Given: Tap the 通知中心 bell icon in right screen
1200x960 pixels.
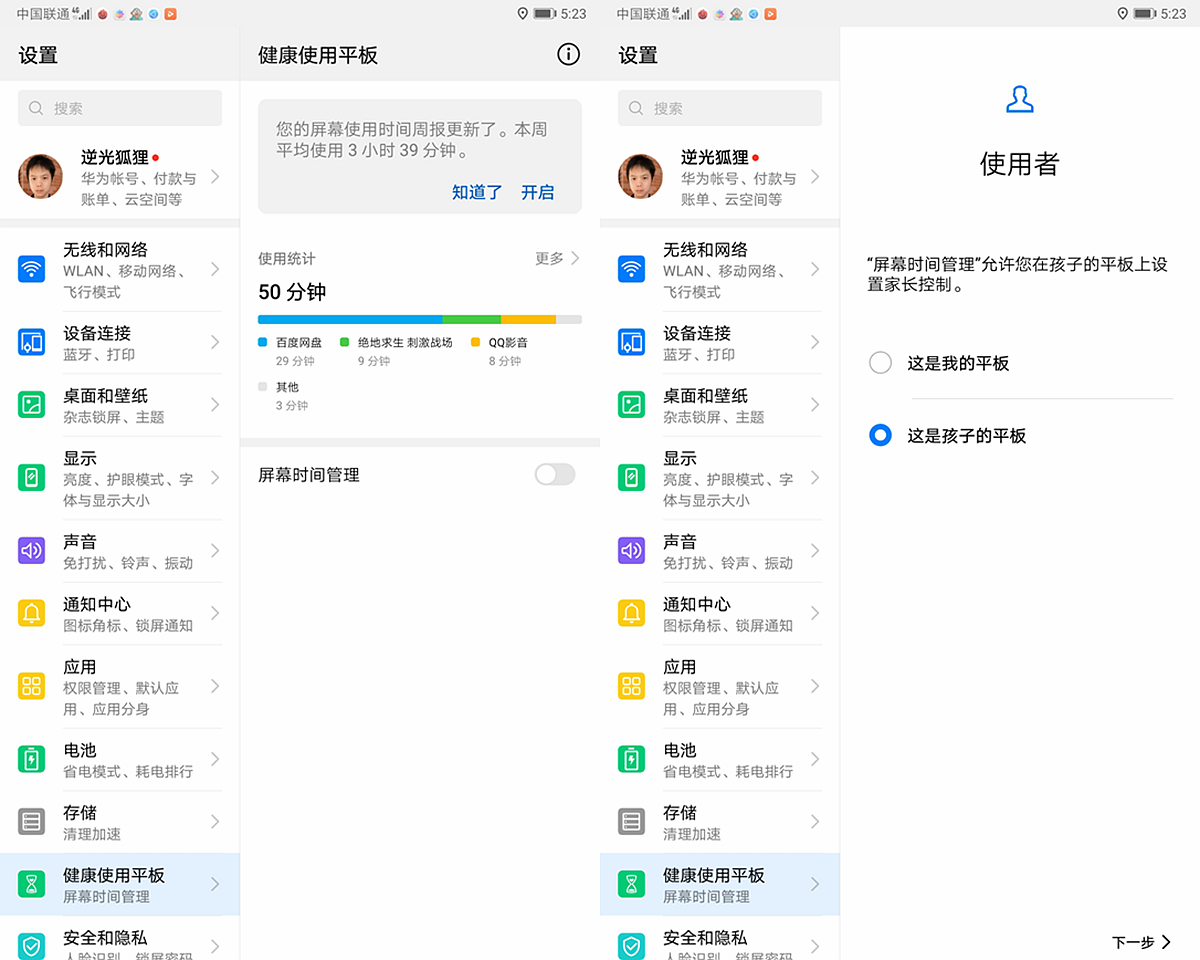Looking at the screenshot, I should pyautogui.click(x=631, y=613).
